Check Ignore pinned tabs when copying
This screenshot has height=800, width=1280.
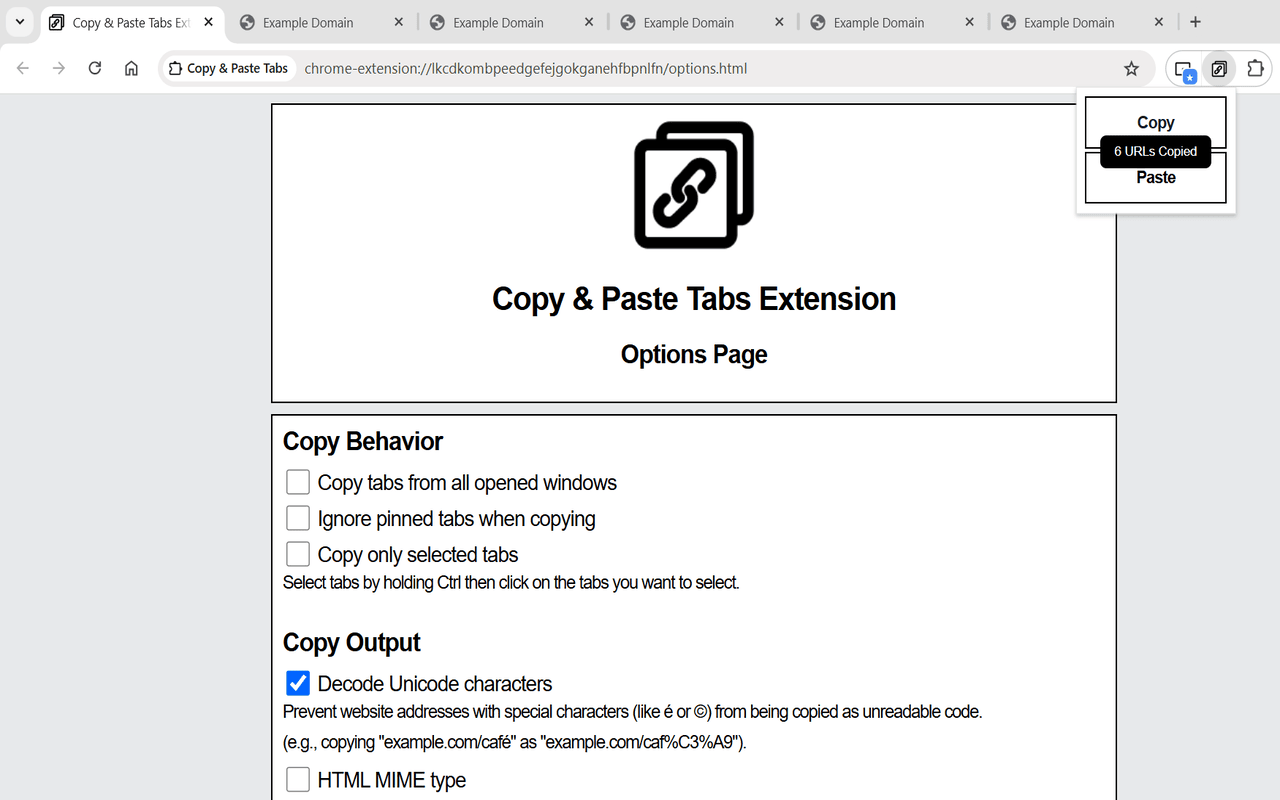click(298, 517)
